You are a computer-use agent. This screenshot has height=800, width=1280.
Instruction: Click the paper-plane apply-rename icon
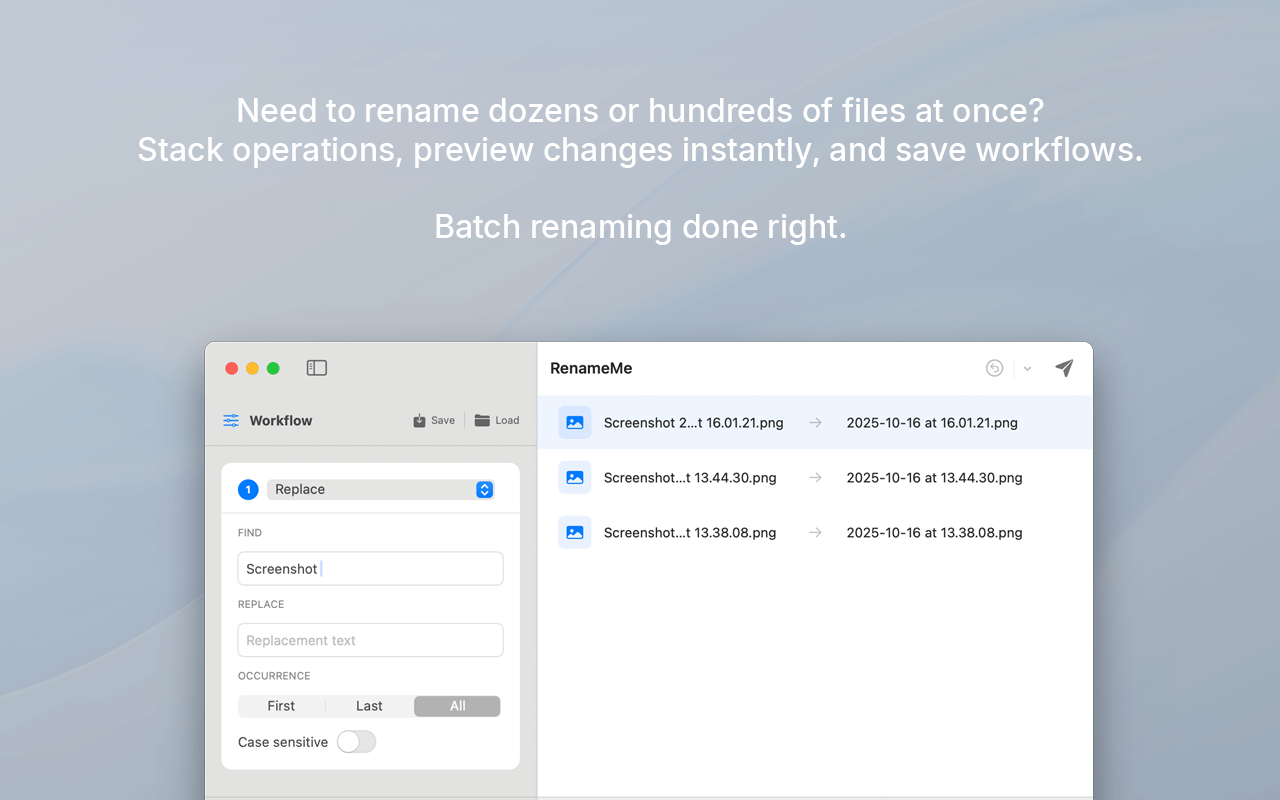[1063, 368]
